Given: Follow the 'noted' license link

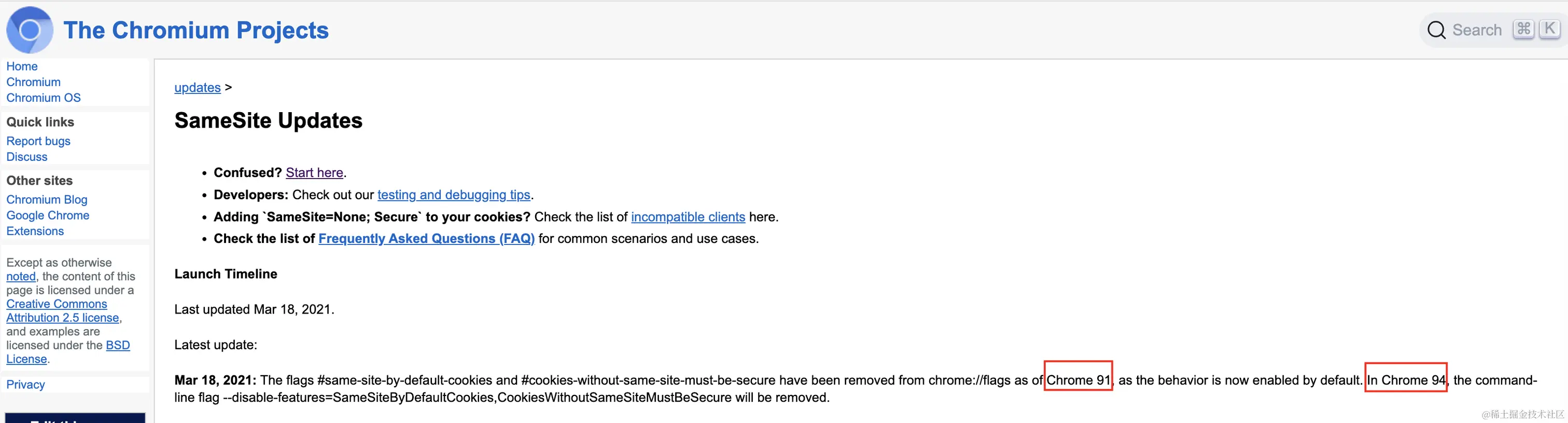Looking at the screenshot, I should tap(21, 277).
